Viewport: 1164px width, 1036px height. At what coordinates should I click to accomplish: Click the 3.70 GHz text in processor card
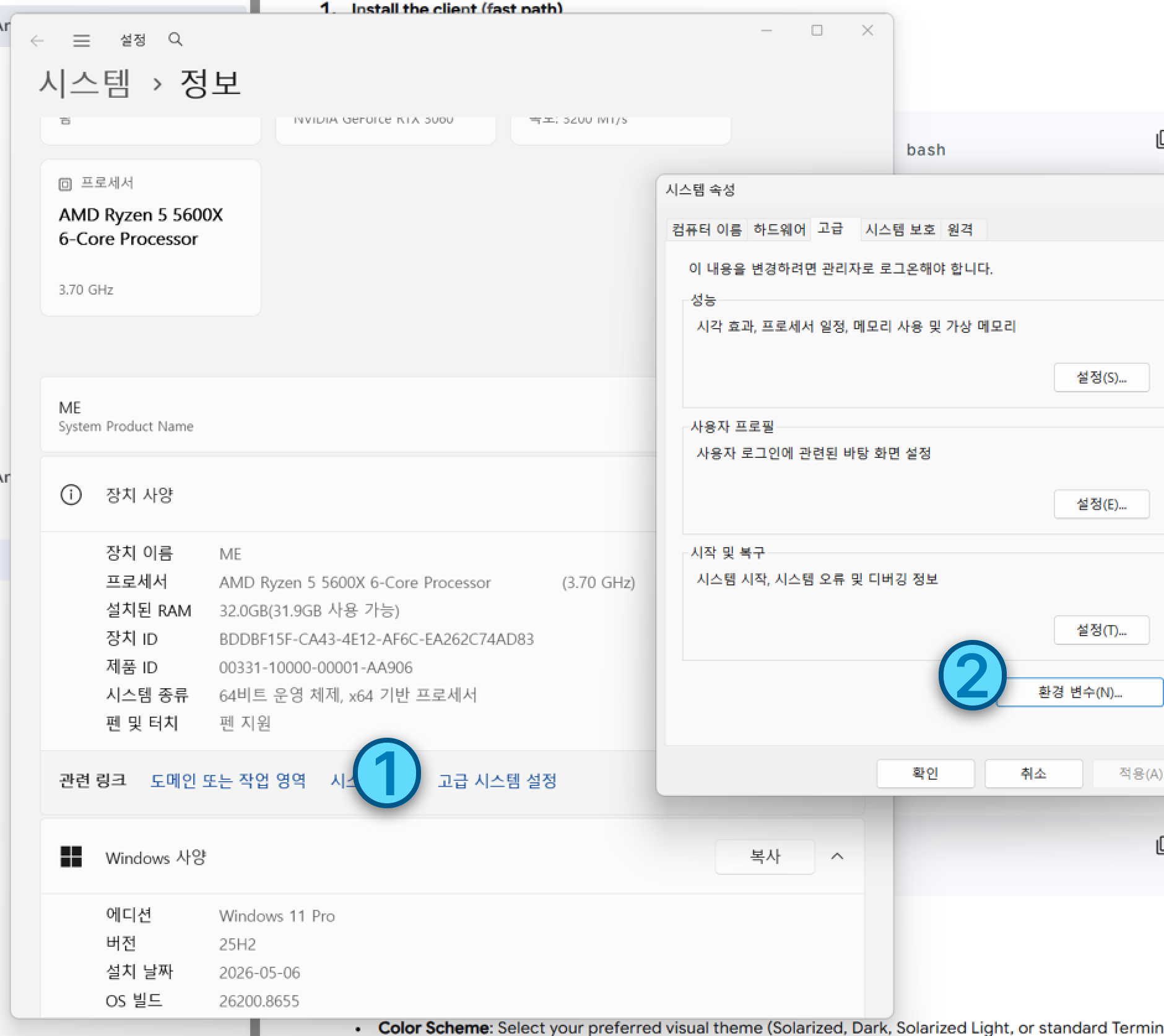click(86, 290)
